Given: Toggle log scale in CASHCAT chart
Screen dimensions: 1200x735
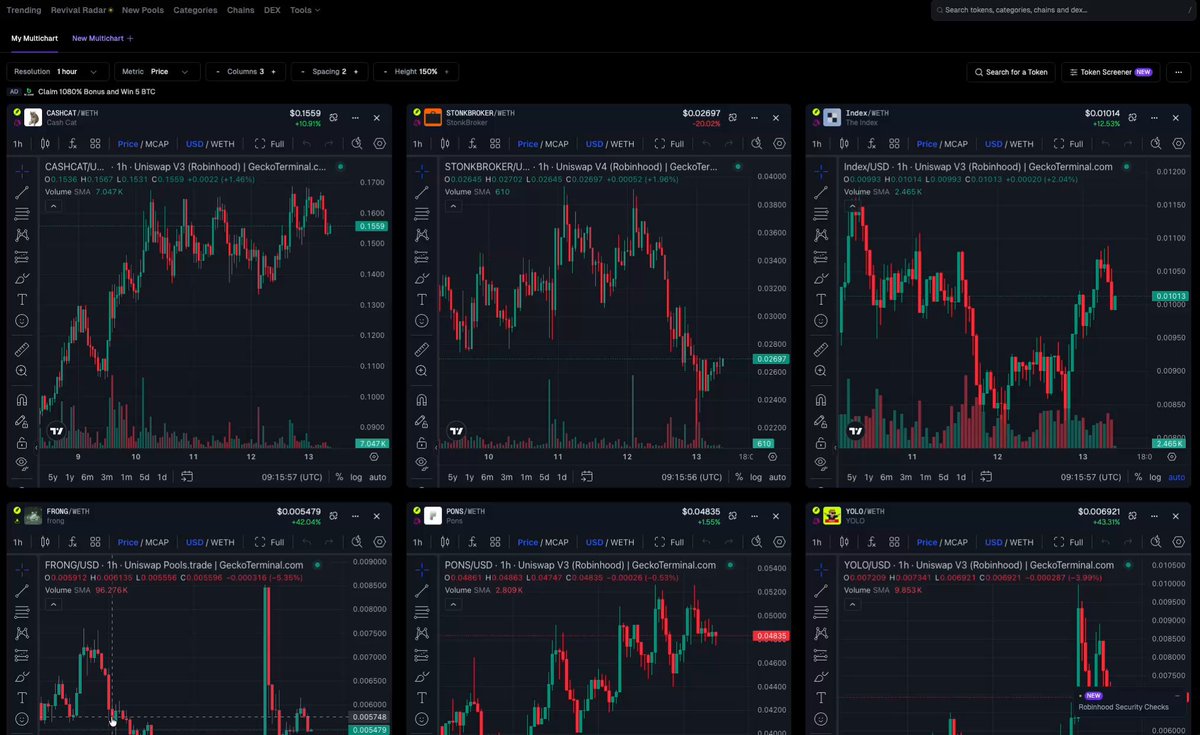Looking at the screenshot, I should (356, 477).
